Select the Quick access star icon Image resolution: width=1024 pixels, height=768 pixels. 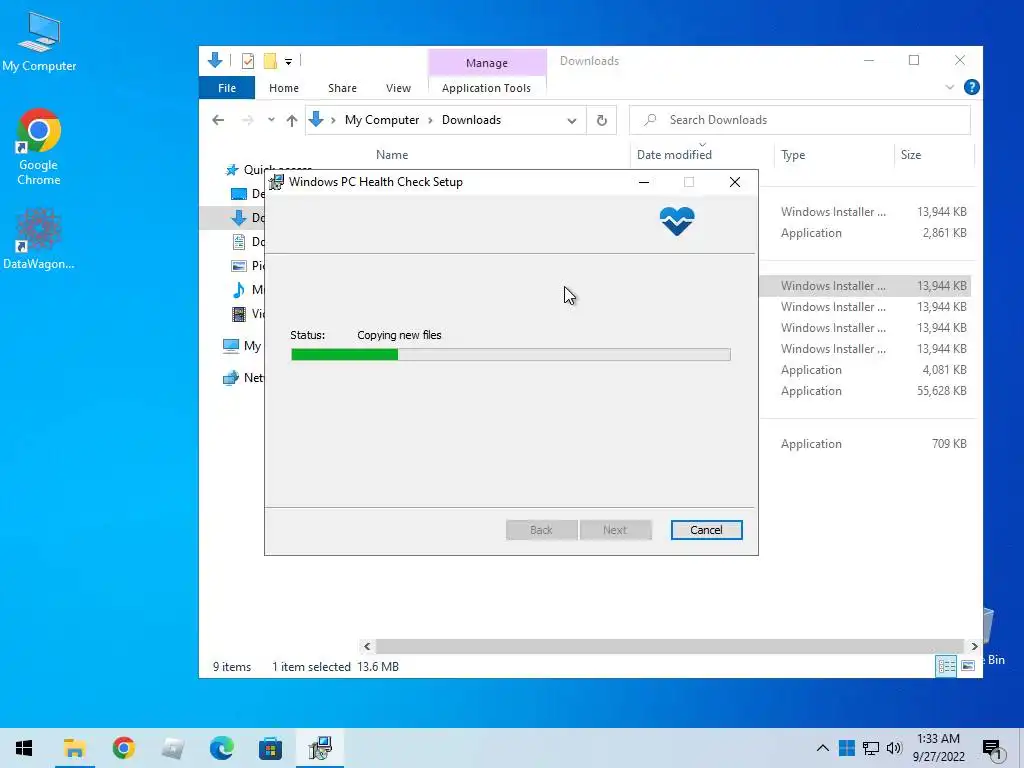[232, 170]
